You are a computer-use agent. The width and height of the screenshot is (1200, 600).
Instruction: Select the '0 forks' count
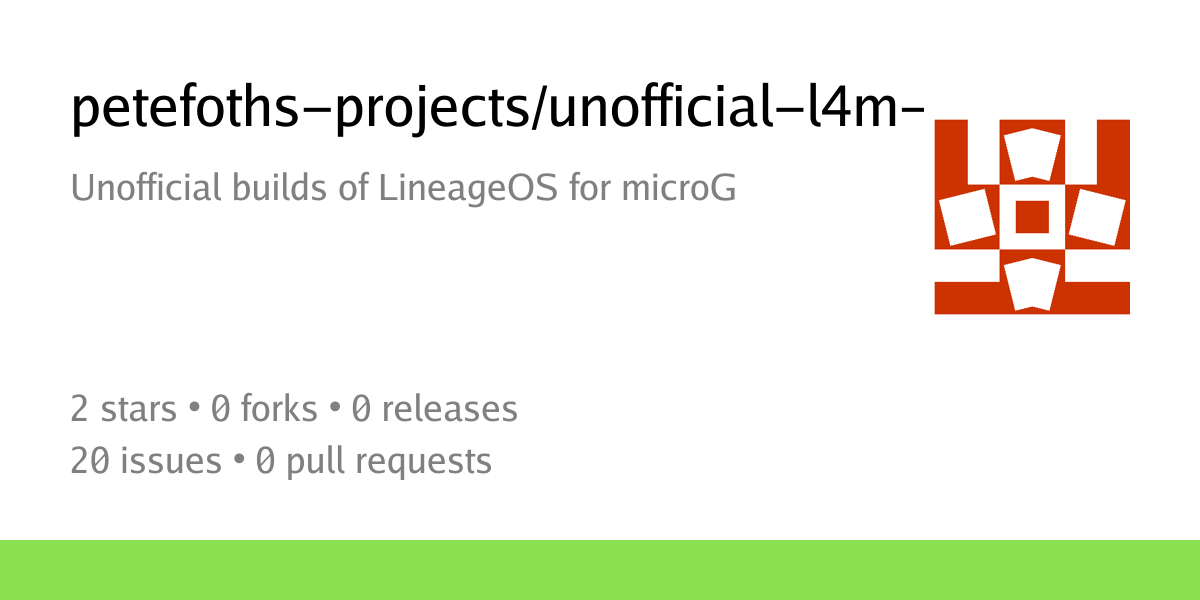[x=264, y=409]
